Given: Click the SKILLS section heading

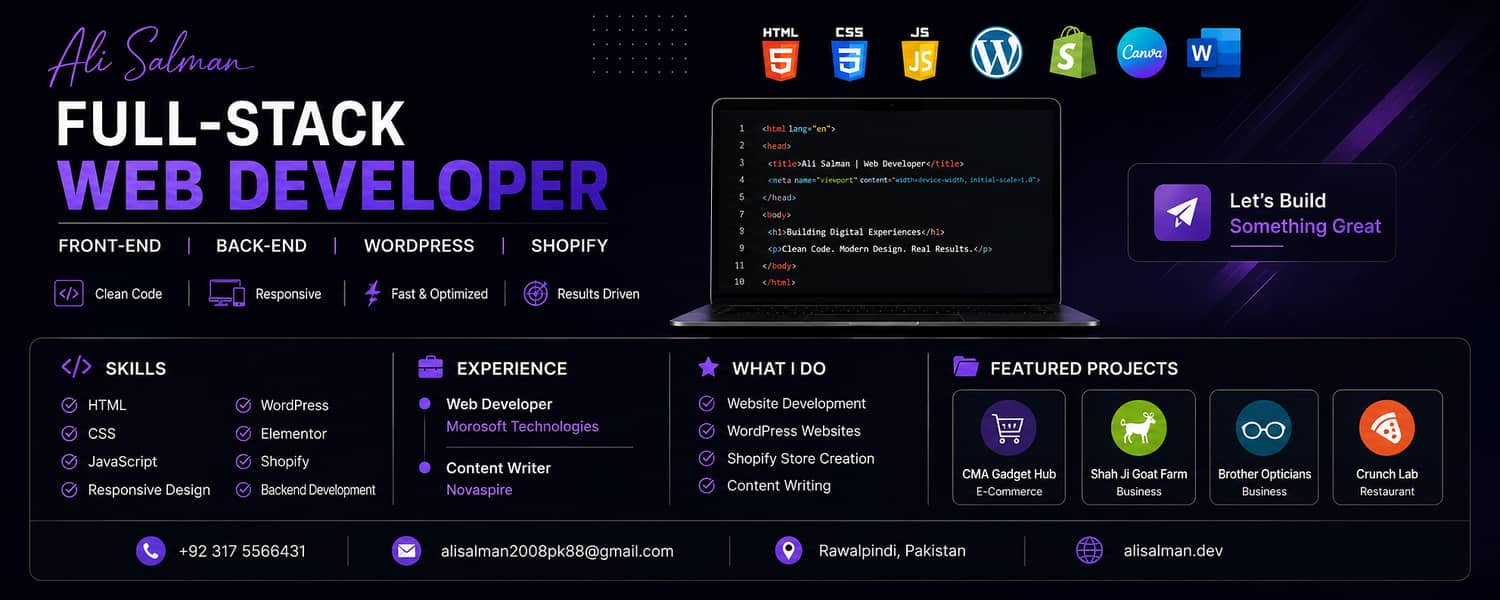Looking at the screenshot, I should pos(136,368).
